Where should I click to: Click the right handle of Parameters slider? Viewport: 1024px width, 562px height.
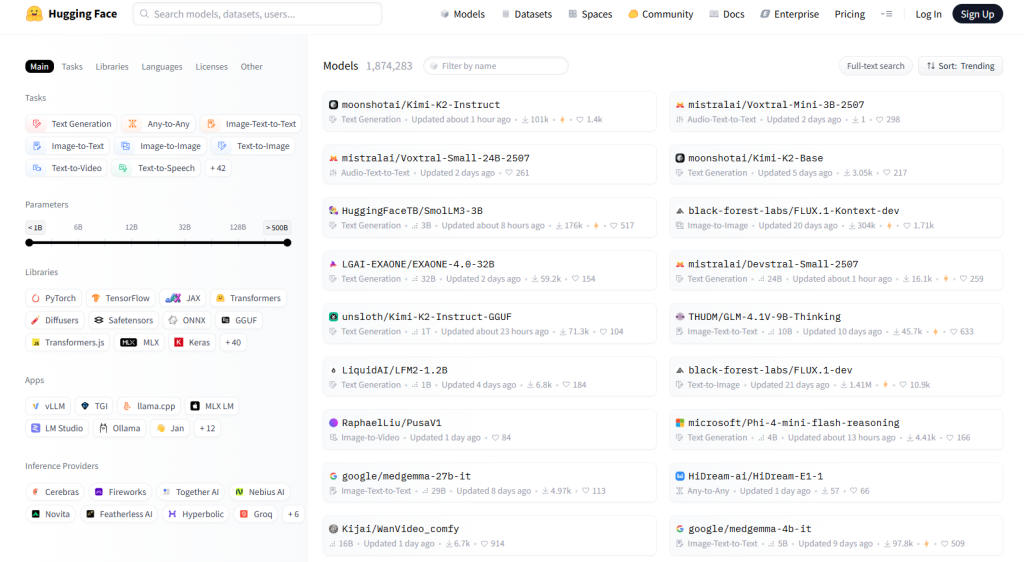pos(287,243)
